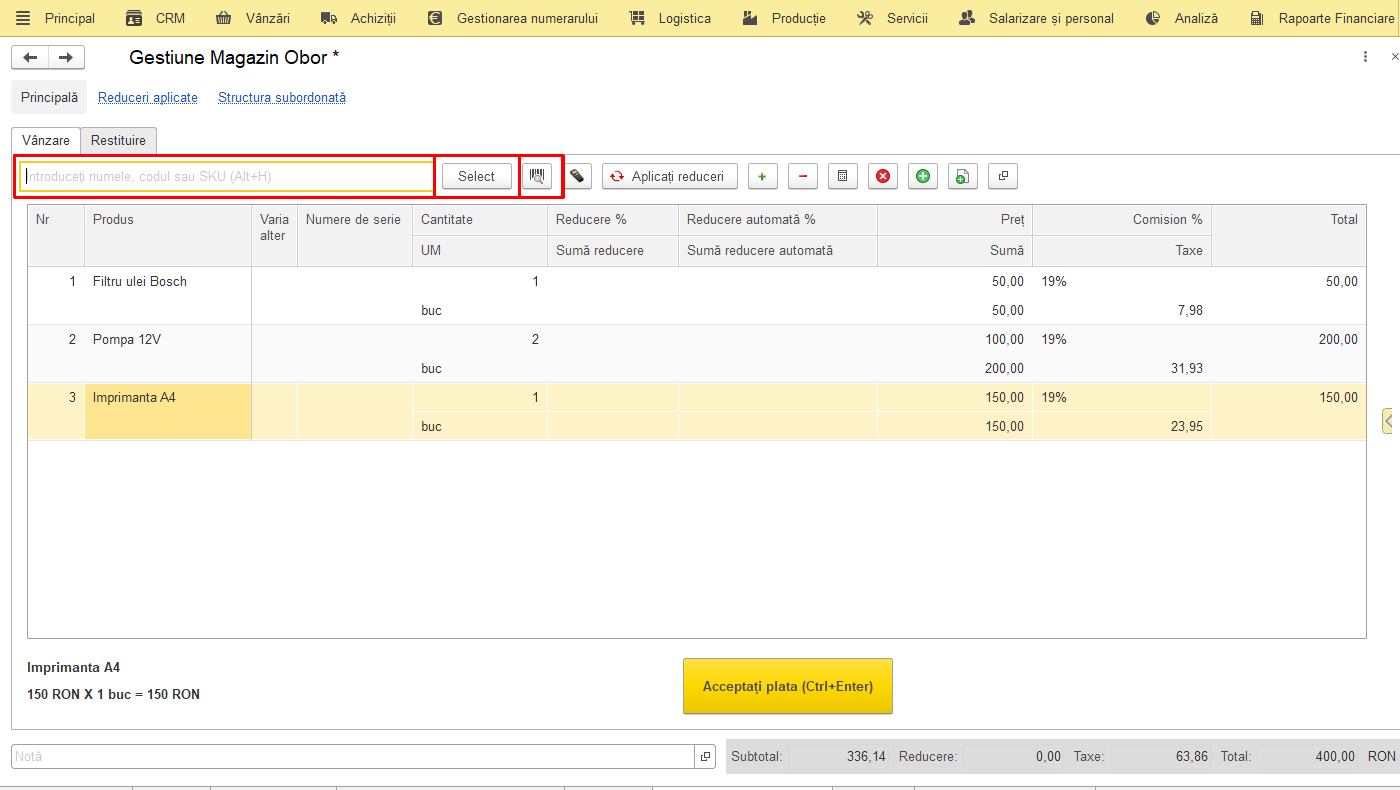
Task: Click the Numere de serie column header
Action: (354, 235)
